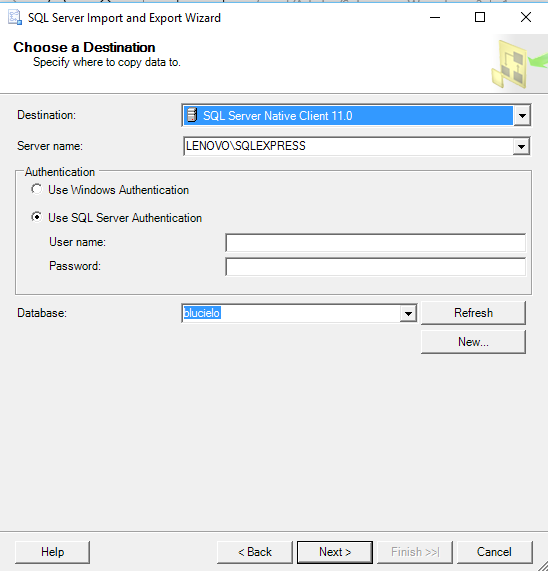Click the User name field
Viewport: 548px width, 571px height.
tap(375, 243)
